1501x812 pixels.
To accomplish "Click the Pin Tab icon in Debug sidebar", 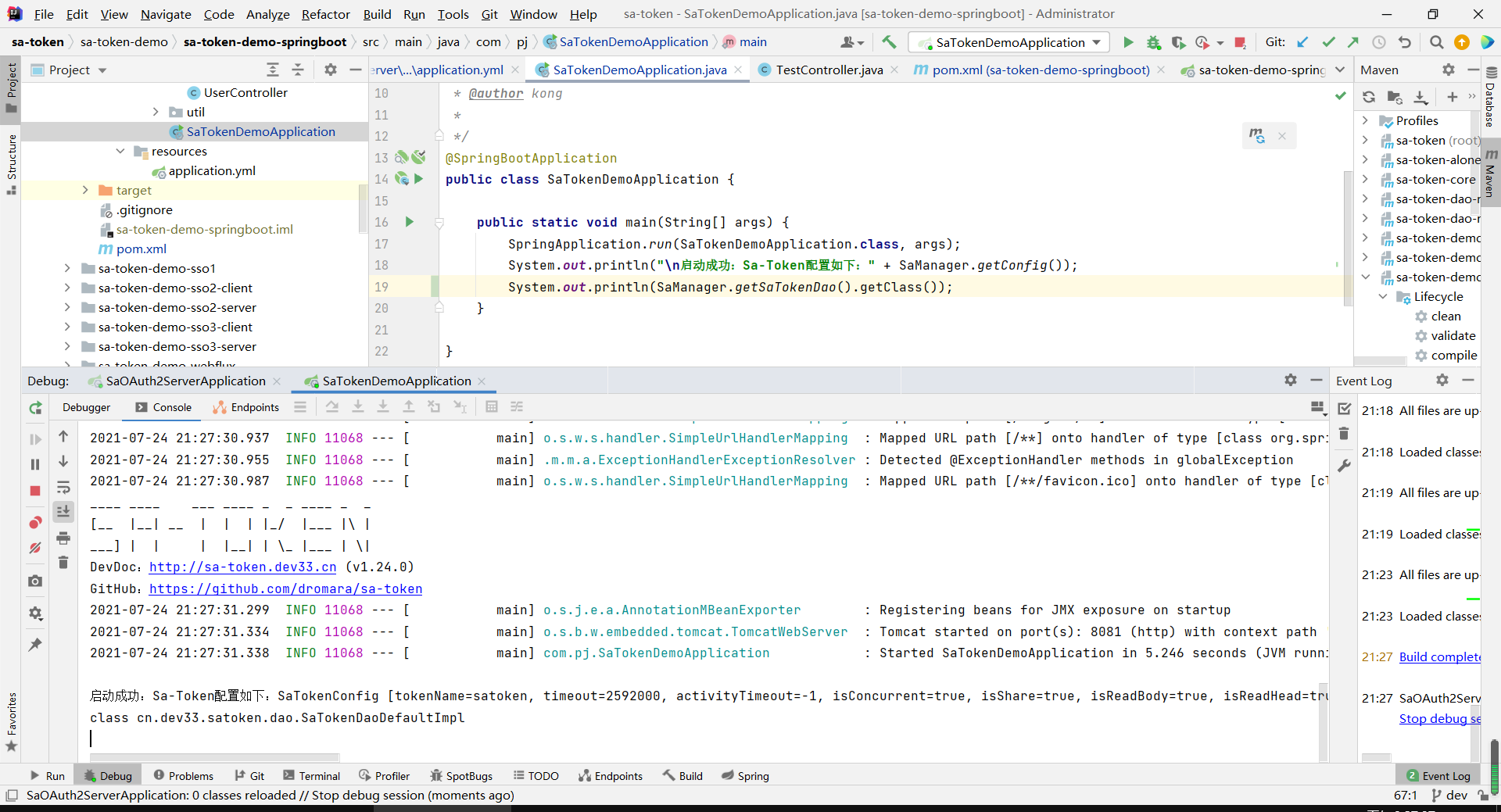I will click(x=35, y=645).
